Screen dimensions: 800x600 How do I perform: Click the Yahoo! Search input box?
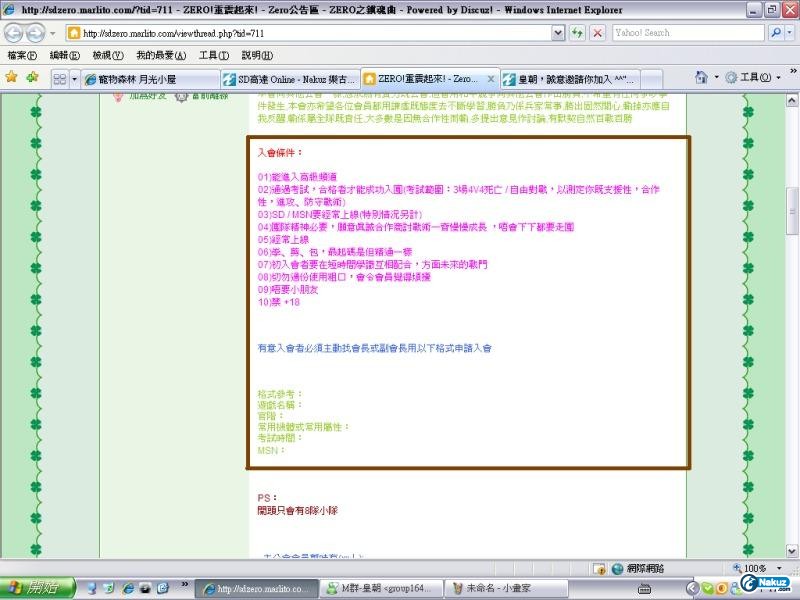click(x=688, y=33)
